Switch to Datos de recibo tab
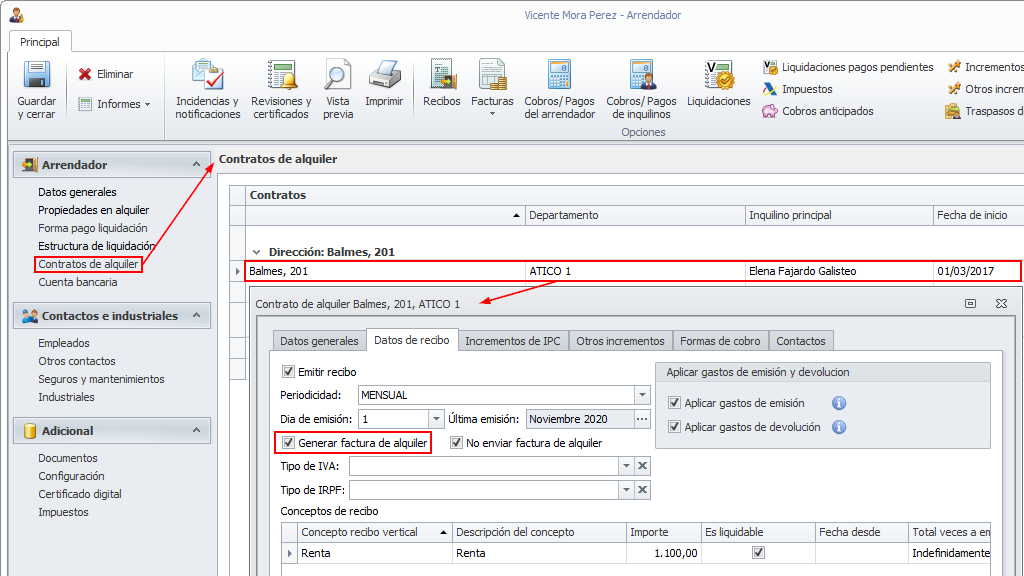This screenshot has height=576, width=1024. (x=412, y=340)
